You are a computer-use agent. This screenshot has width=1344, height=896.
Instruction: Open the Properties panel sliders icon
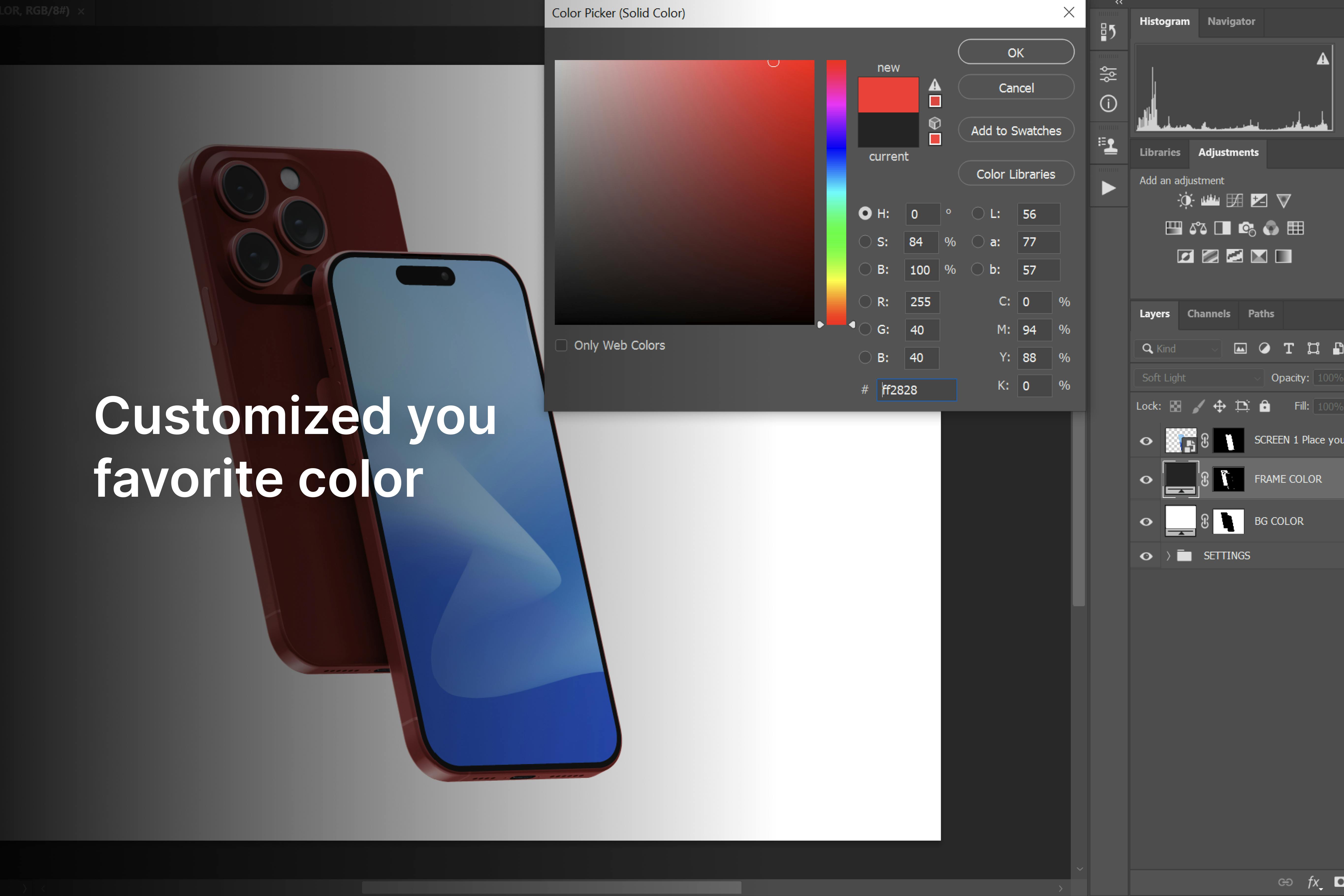tap(1108, 74)
